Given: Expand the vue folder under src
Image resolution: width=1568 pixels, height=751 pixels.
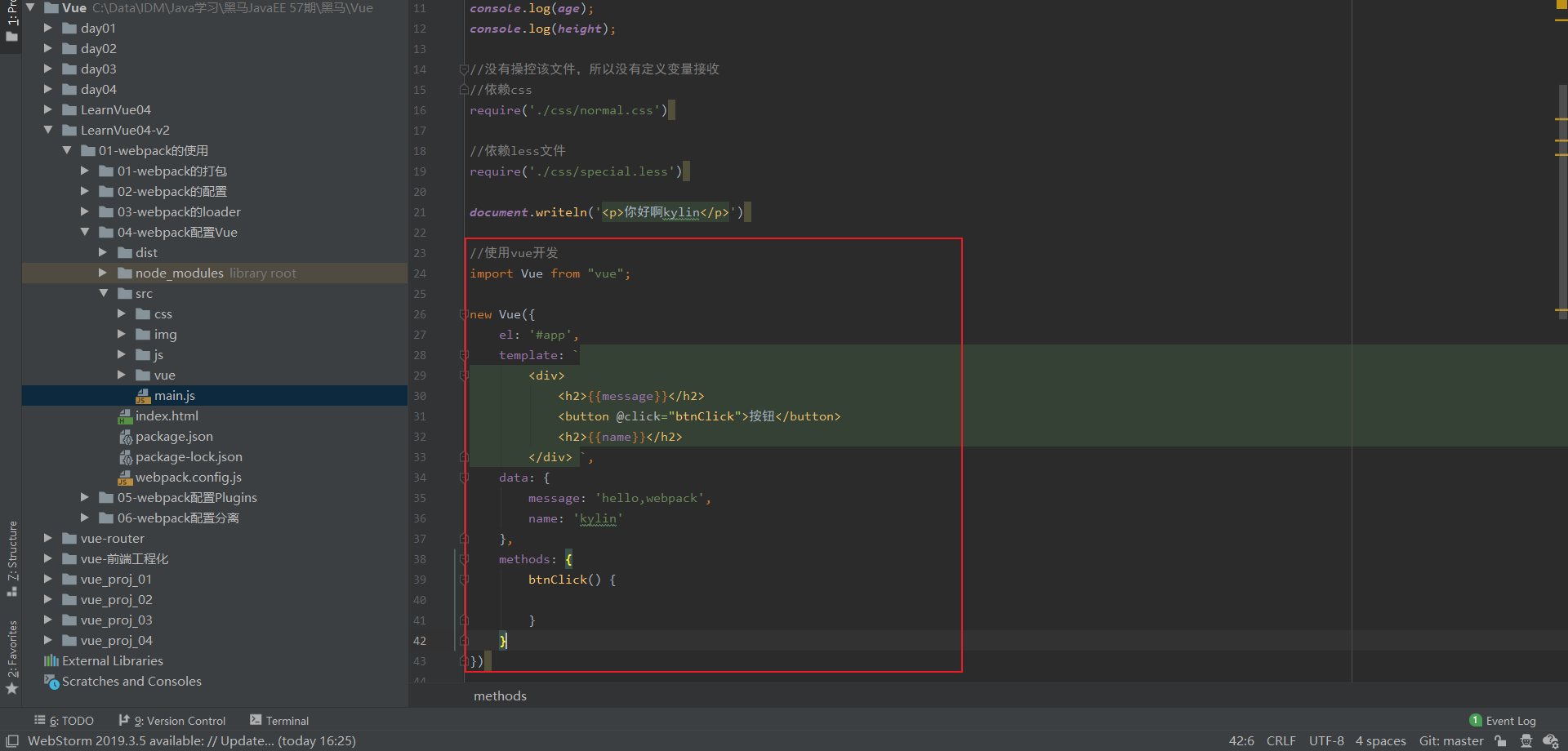Looking at the screenshot, I should point(122,375).
